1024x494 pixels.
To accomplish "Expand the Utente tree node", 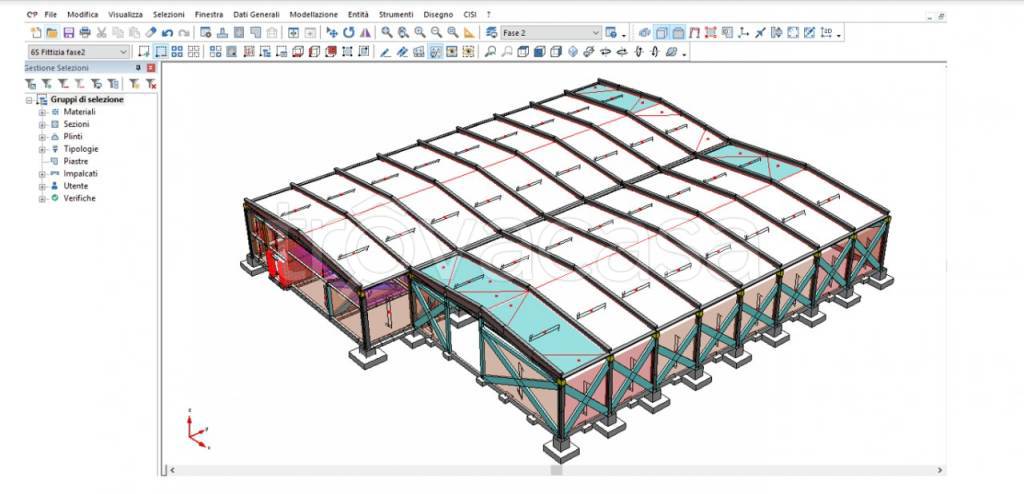I will point(42,186).
